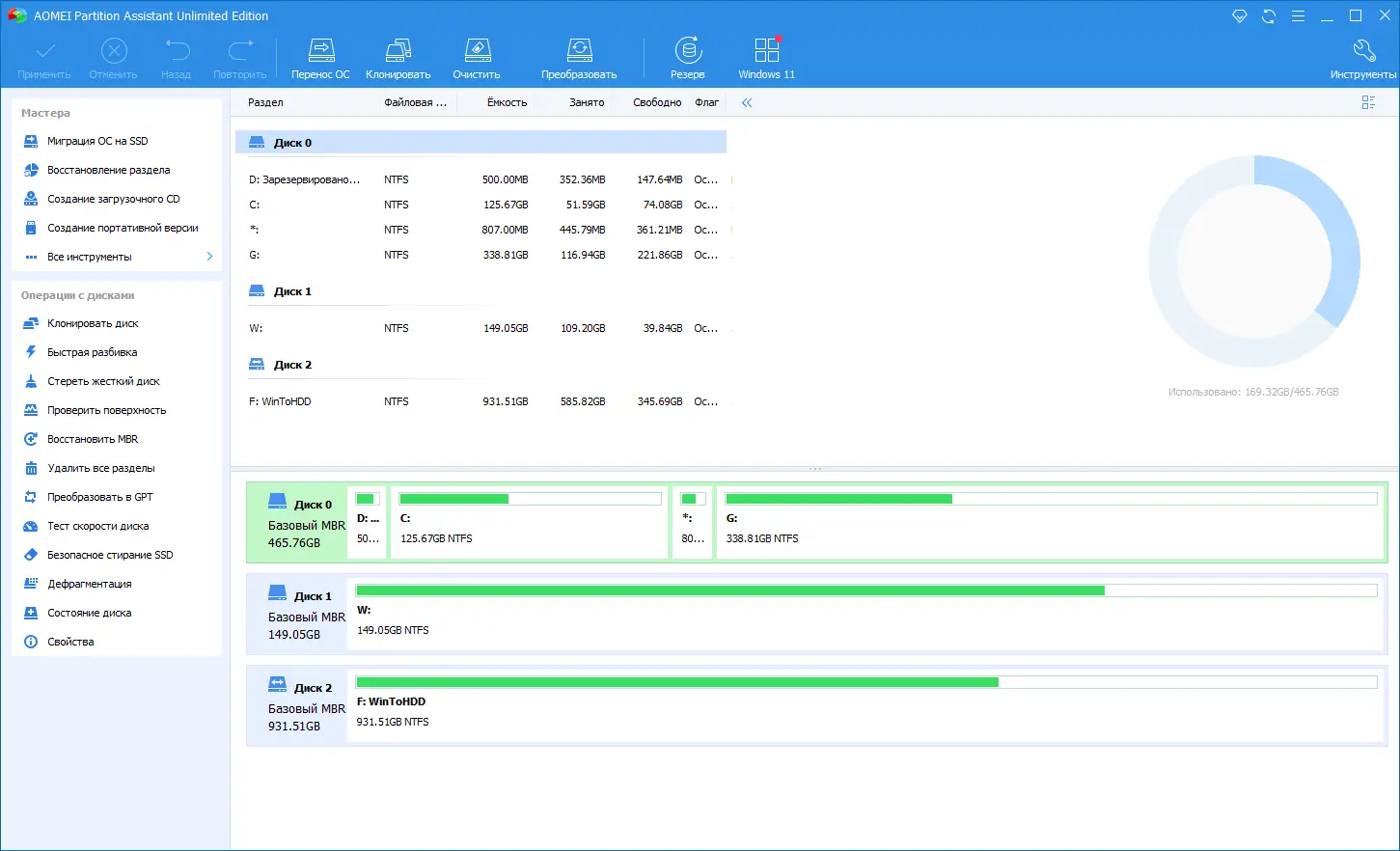Select the G: 338.81GB block in disk map
This screenshot has width=1400, height=851.
coord(1051,522)
